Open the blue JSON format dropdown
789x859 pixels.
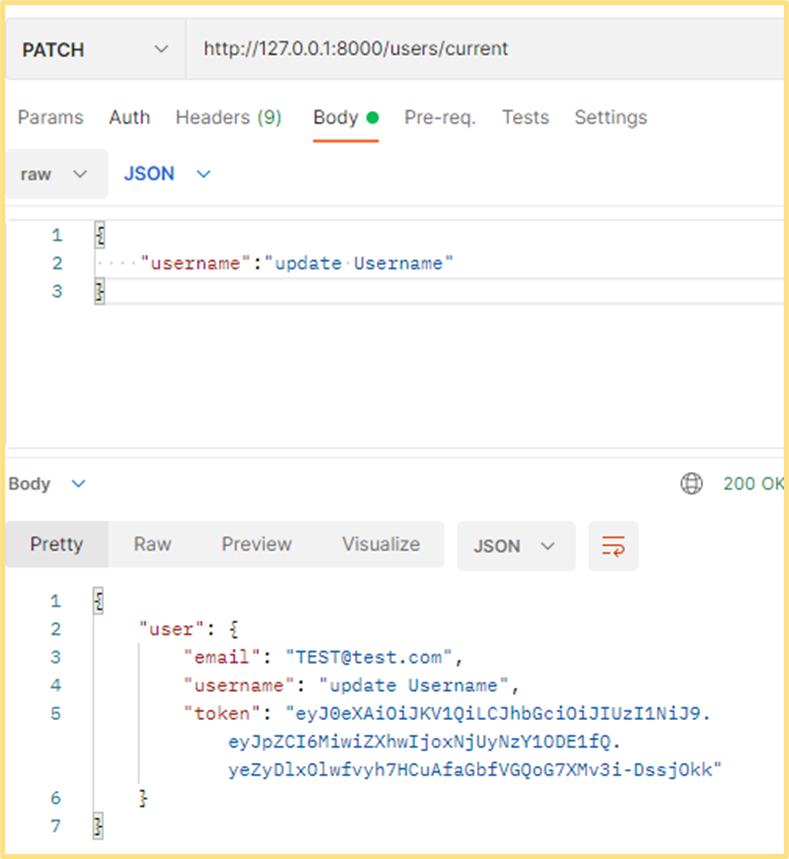tap(167, 174)
